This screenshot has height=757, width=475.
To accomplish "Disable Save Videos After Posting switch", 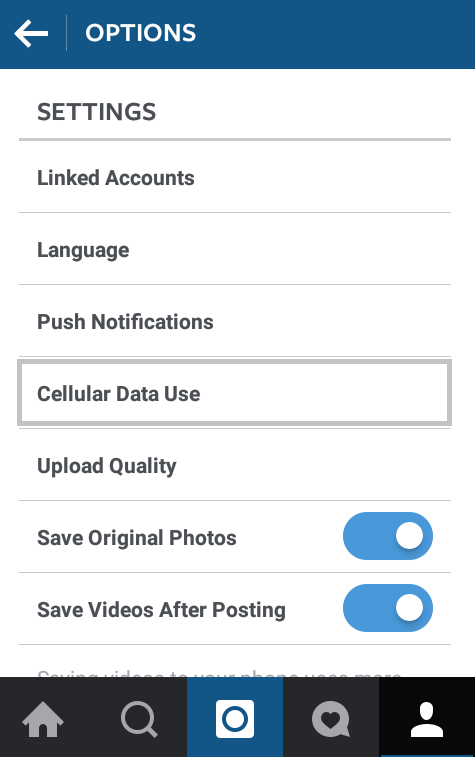I will (388, 608).
